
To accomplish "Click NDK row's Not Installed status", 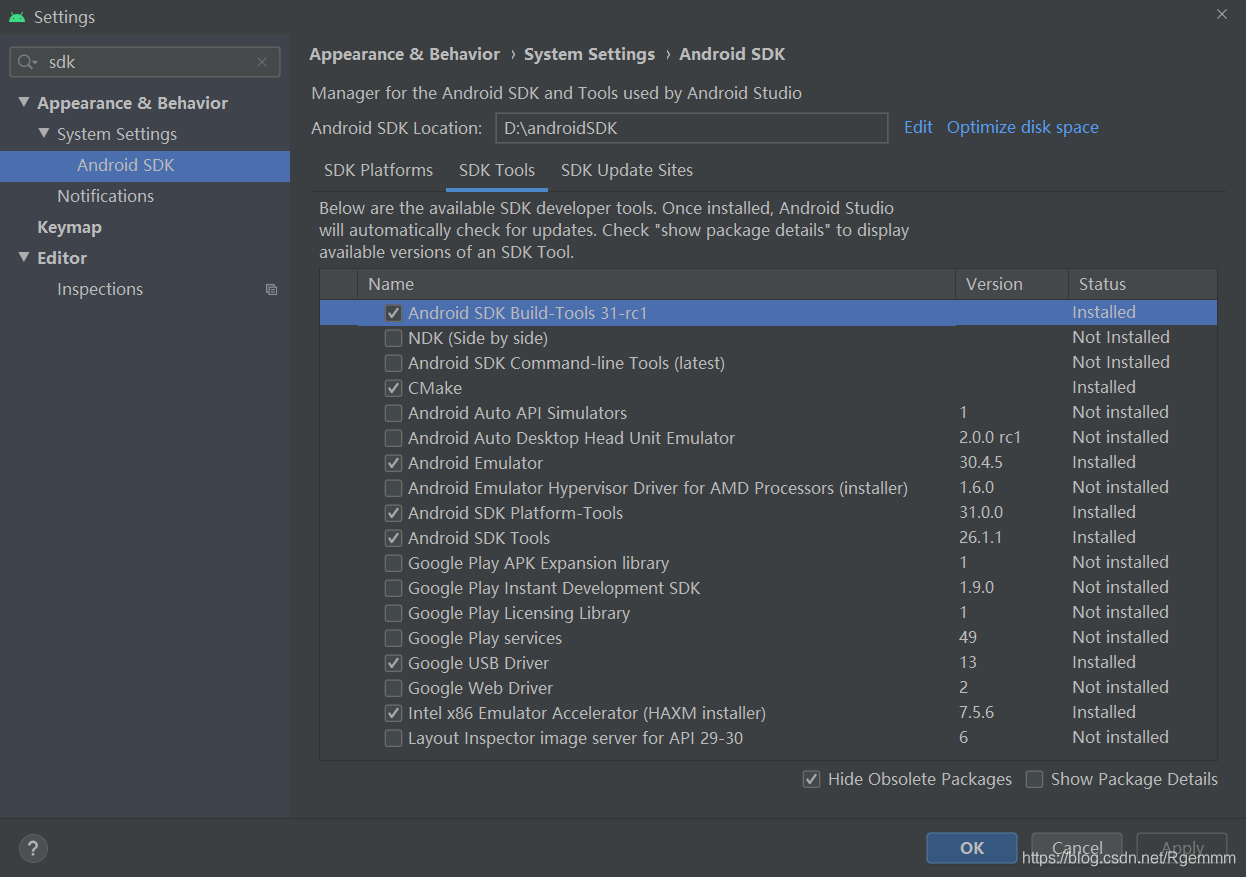I will [x=1121, y=338].
